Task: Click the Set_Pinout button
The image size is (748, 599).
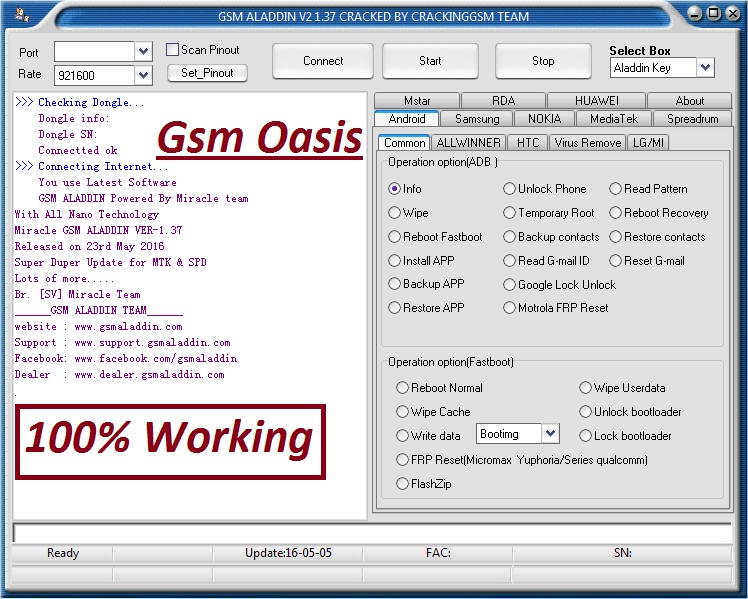Action: point(208,73)
